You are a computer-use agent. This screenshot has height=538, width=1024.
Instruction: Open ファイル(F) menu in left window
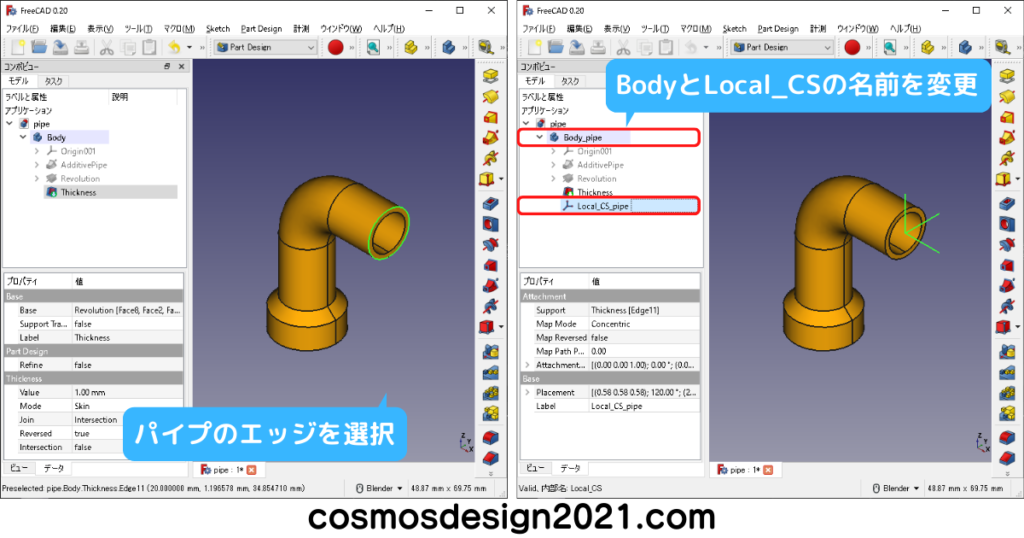[22, 29]
